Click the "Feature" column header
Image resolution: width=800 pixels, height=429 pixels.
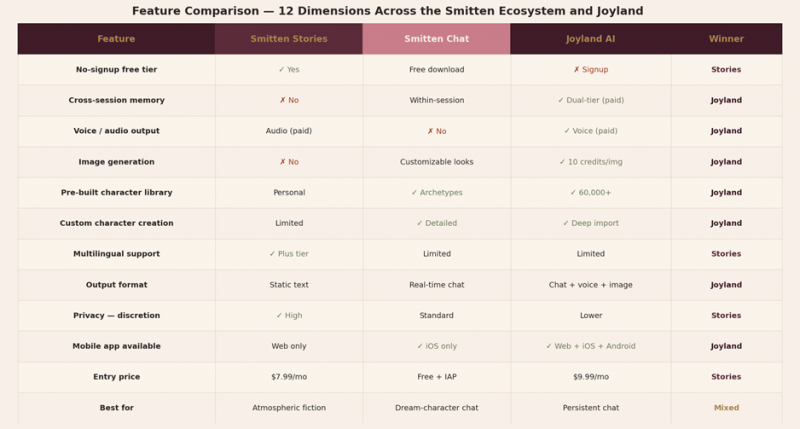116,39
